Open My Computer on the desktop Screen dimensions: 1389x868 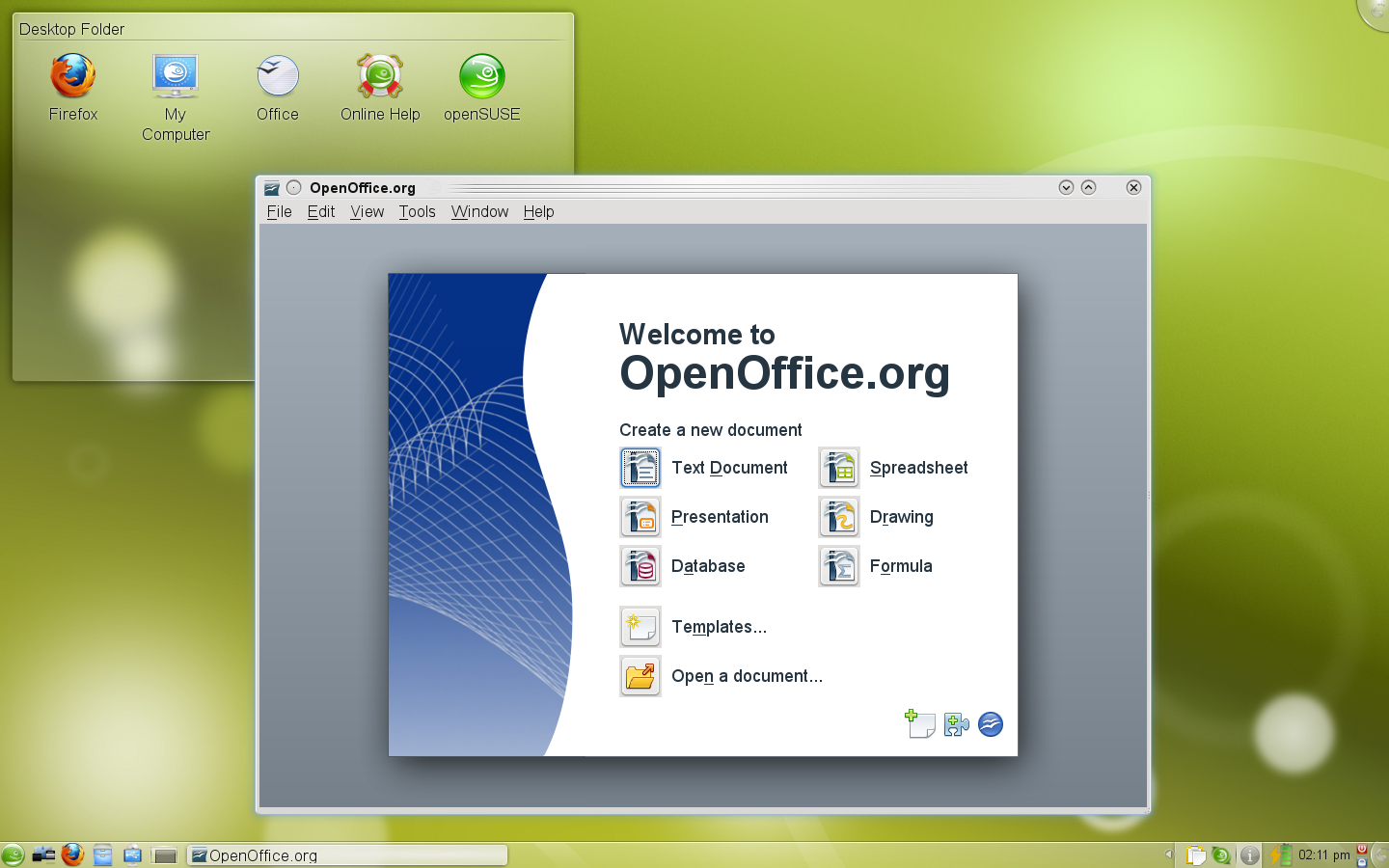tap(175, 74)
